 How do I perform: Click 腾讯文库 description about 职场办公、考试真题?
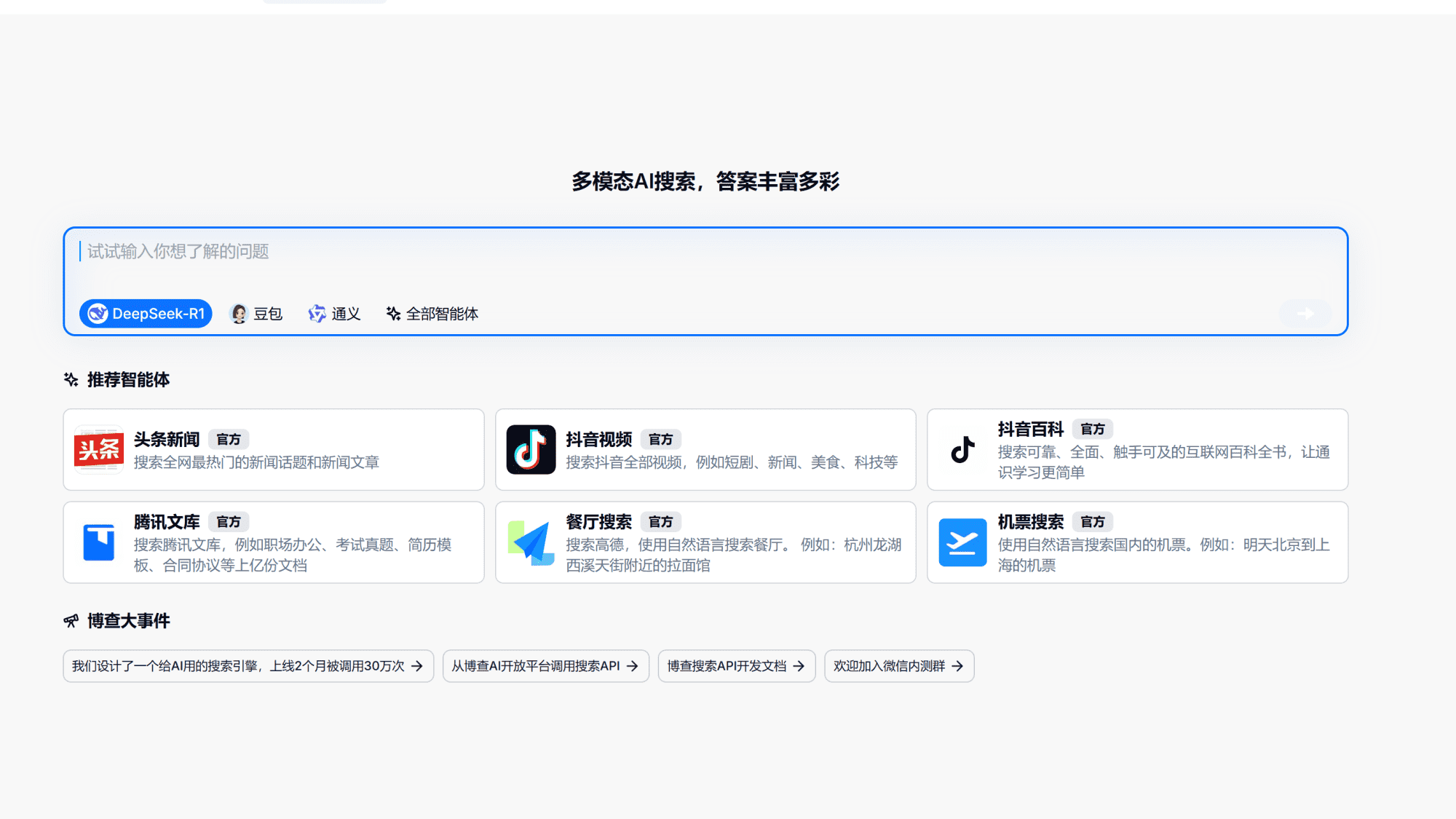point(293,555)
